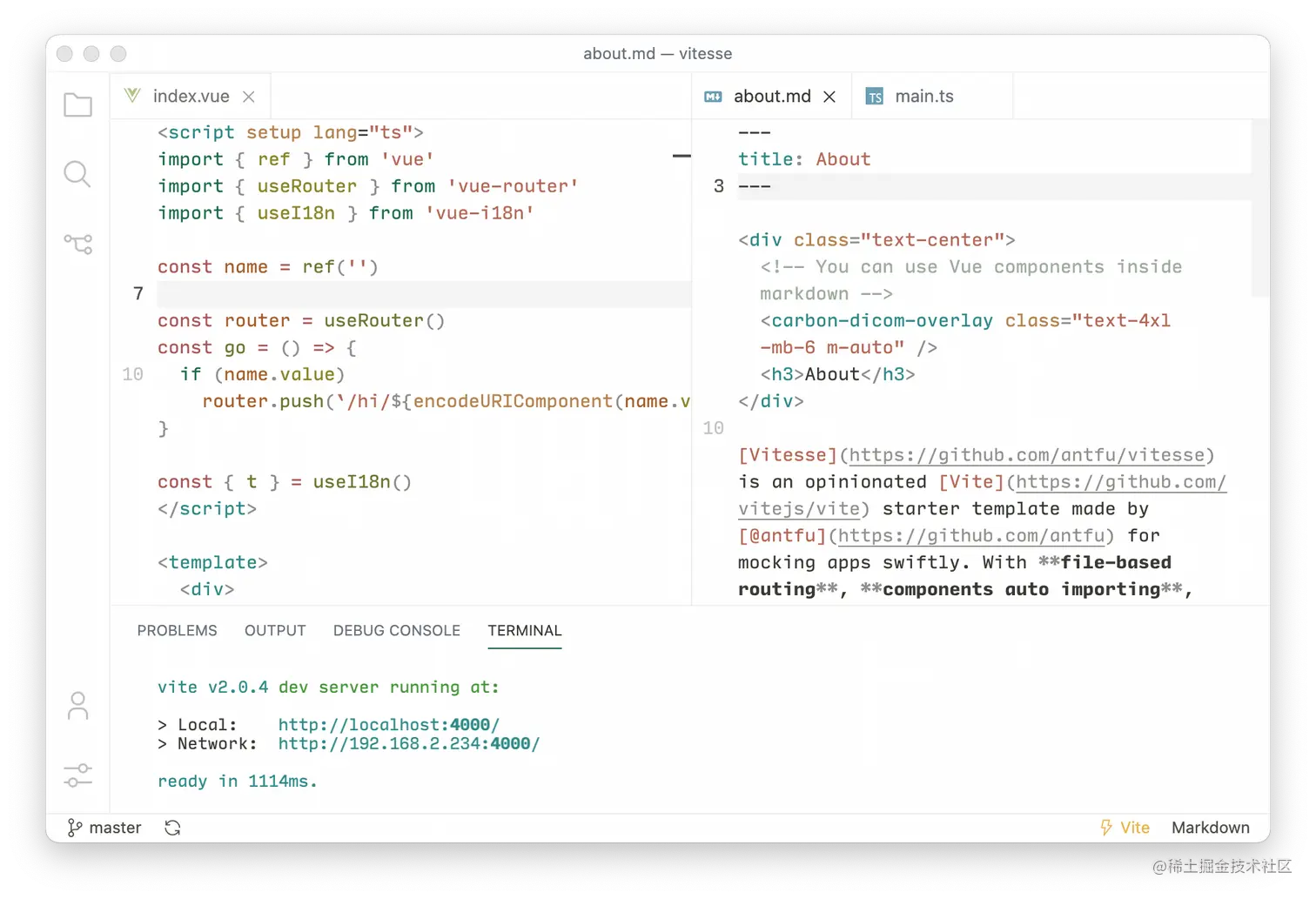The image size is (1316, 899).
Task: Click the Vite label in status bar
Action: click(x=1135, y=828)
